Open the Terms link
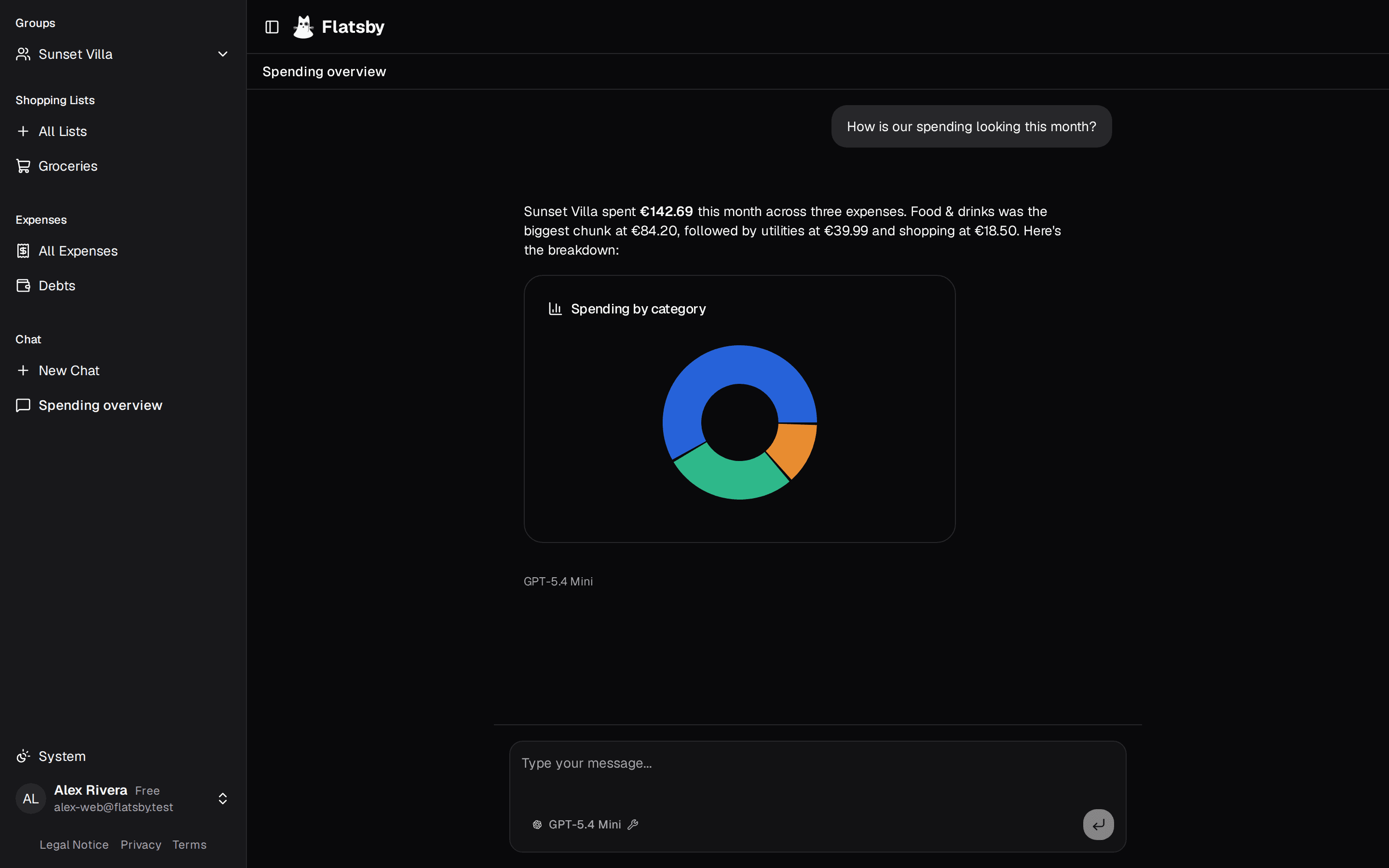1389x868 pixels. (190, 844)
